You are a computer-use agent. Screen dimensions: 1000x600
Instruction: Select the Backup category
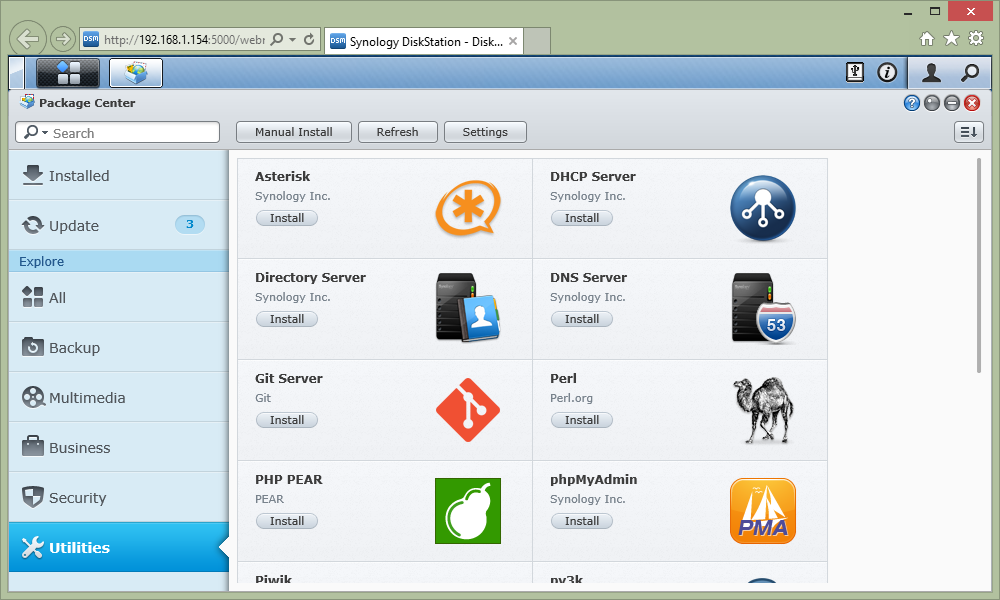(119, 348)
